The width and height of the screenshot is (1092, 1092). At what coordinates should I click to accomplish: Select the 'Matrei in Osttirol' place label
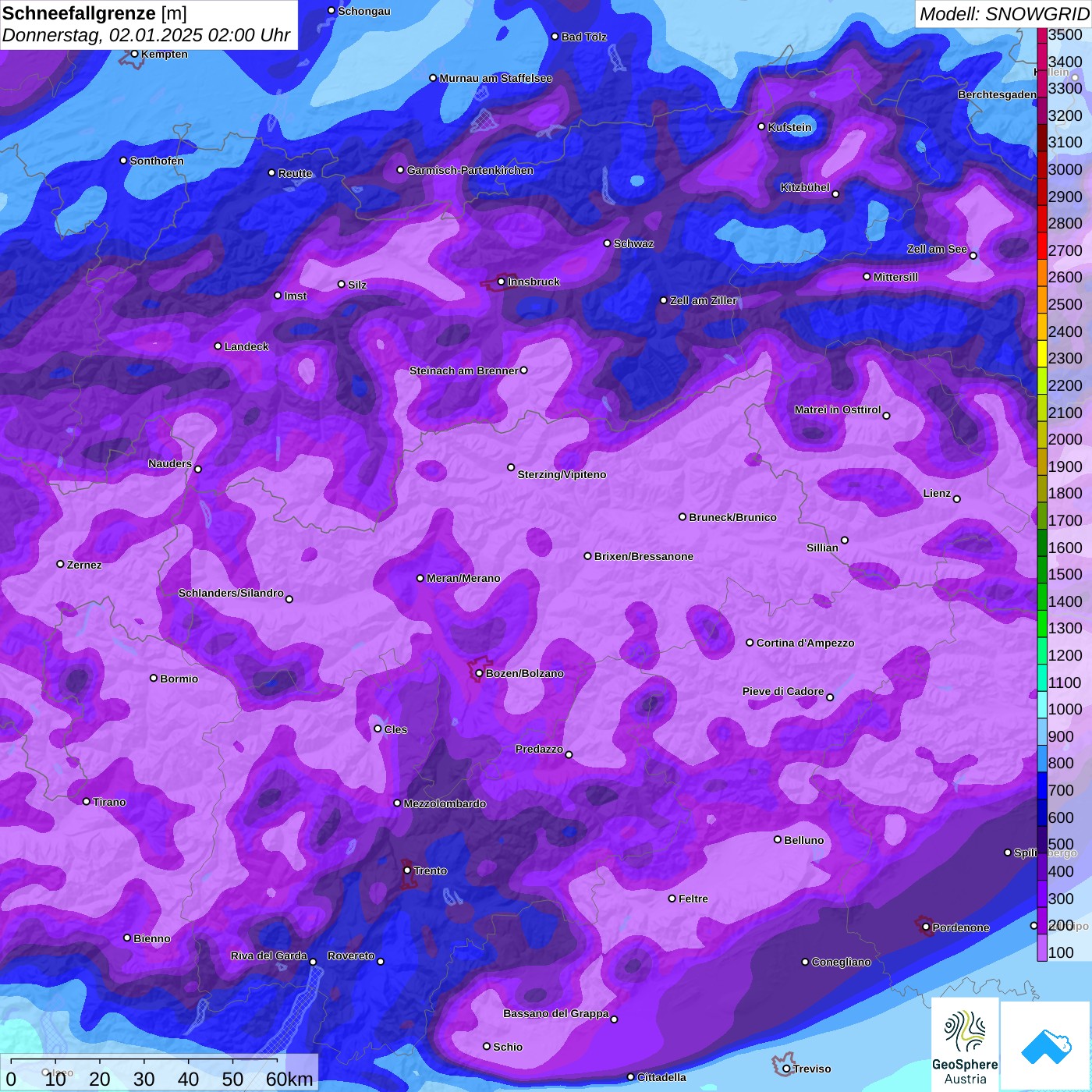[838, 409]
